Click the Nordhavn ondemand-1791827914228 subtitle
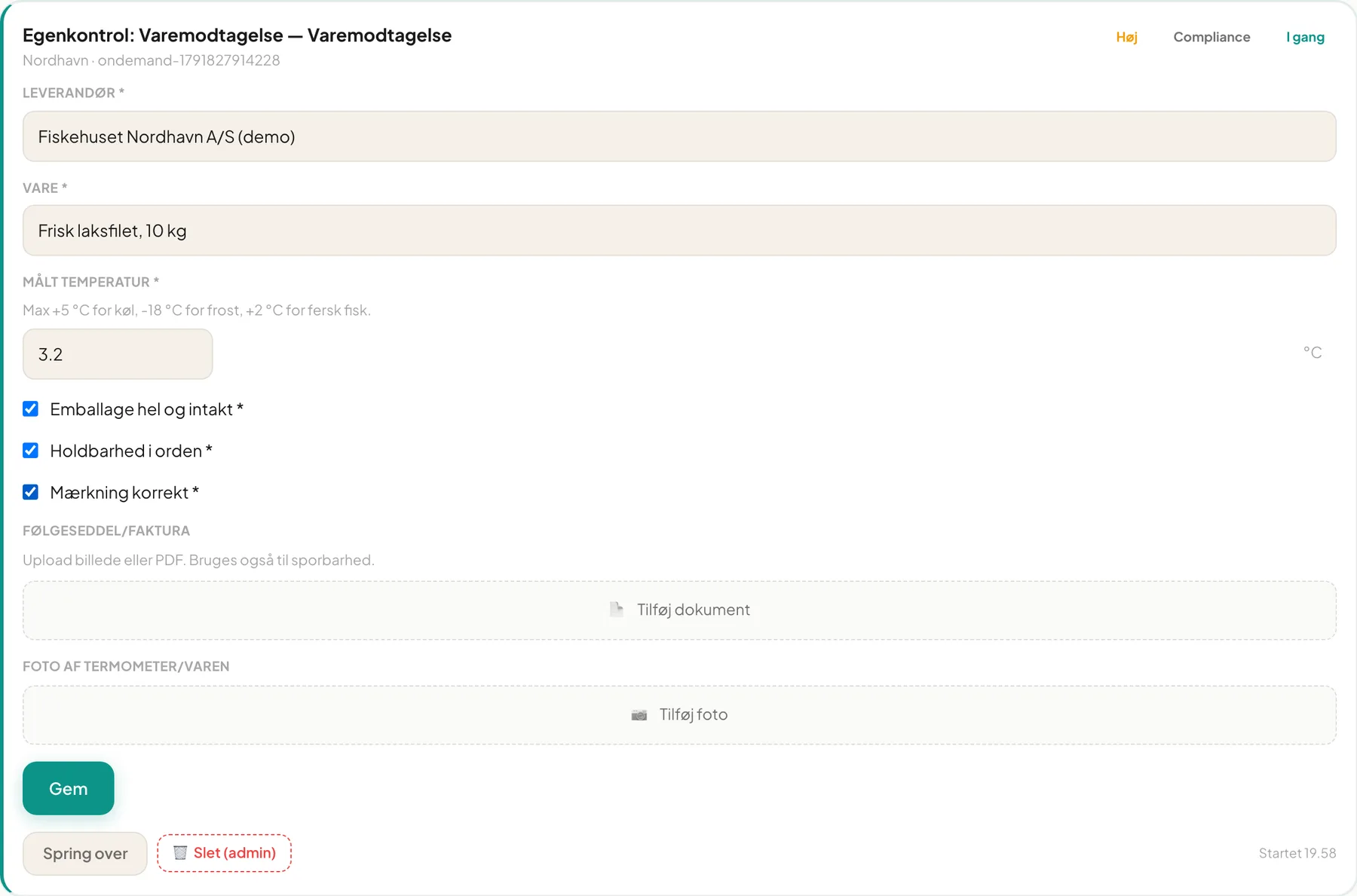This screenshot has height=896, width=1357. pyautogui.click(x=151, y=60)
